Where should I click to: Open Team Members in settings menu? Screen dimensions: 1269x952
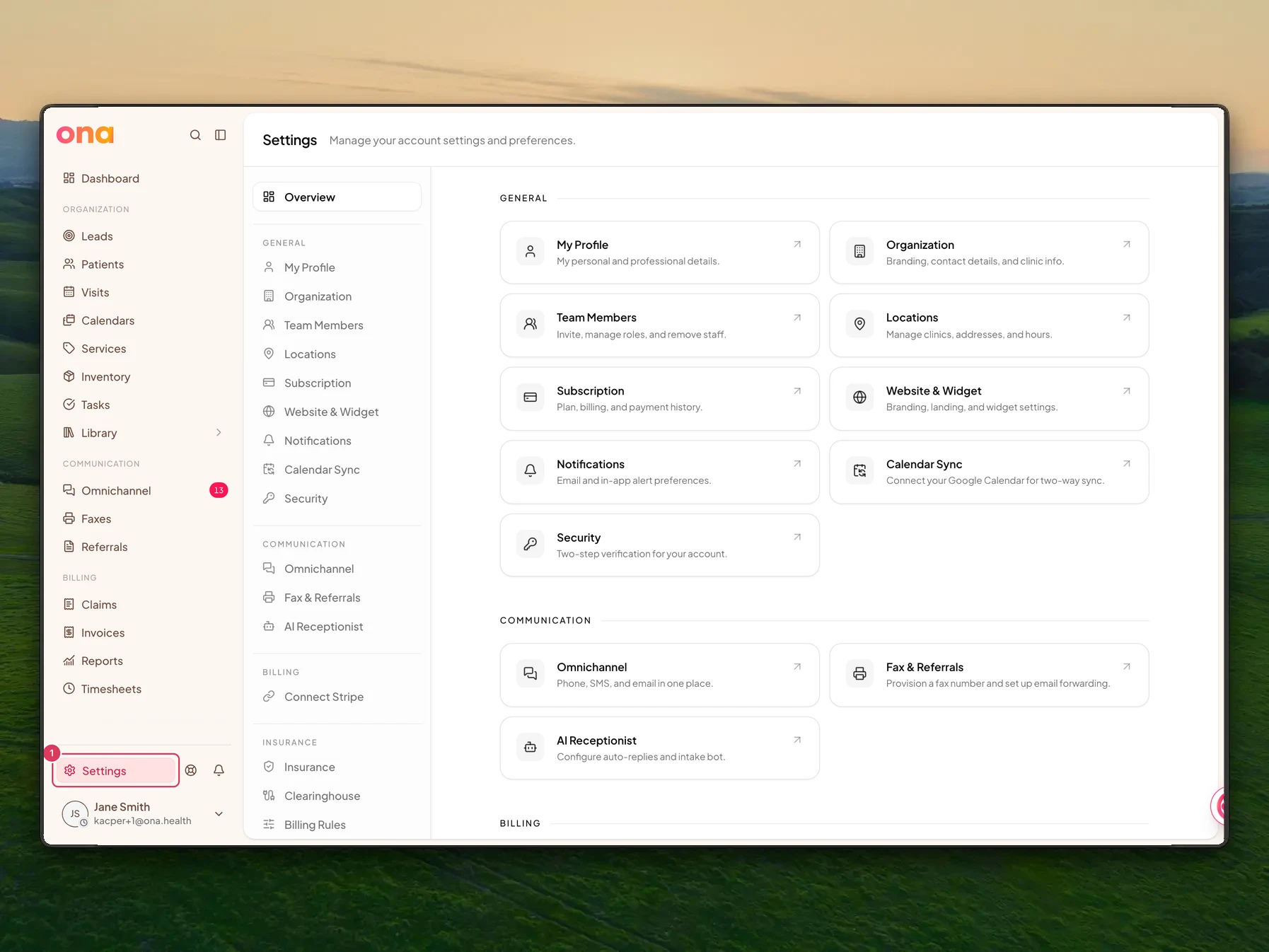337,325
